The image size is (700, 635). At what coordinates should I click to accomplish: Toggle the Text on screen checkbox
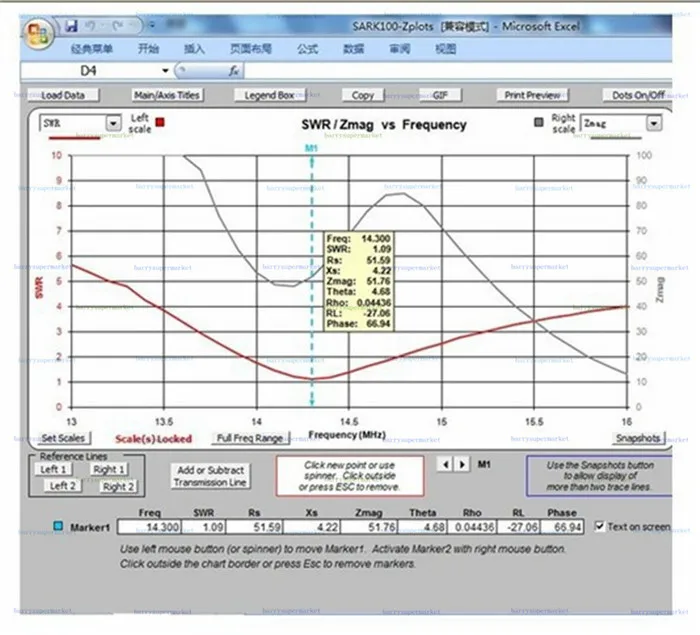(599, 526)
